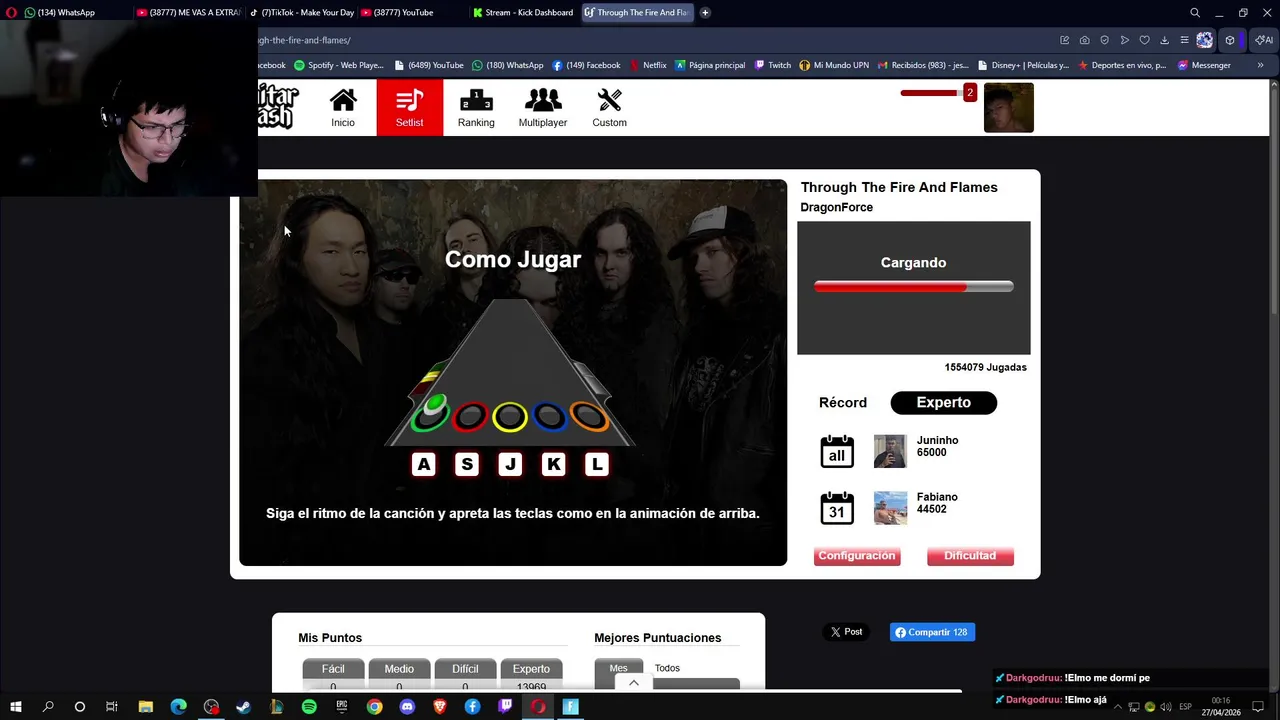Viewport: 1280px width, 720px height.
Task: Open a new browser tab
Action: tap(705, 13)
